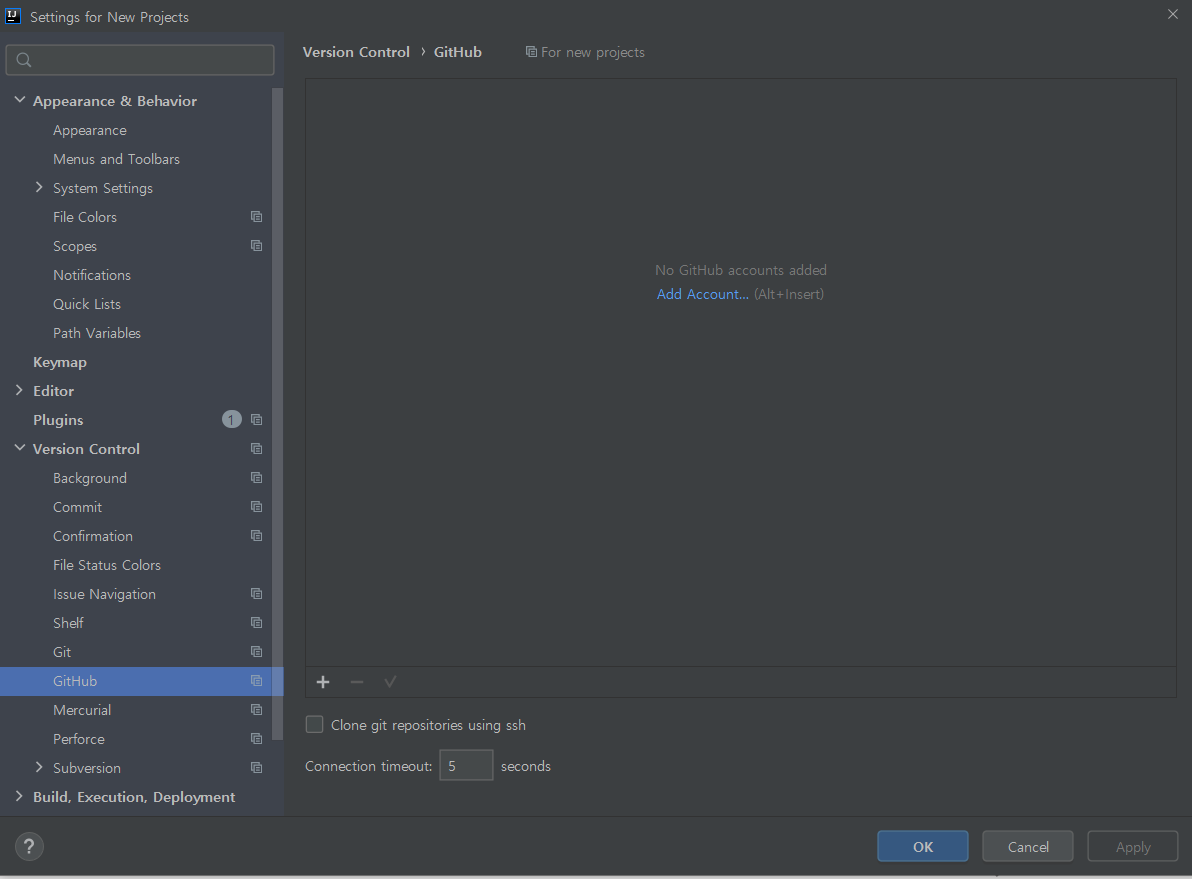Click the minus remove account icon
This screenshot has height=879, width=1192.
tap(357, 682)
